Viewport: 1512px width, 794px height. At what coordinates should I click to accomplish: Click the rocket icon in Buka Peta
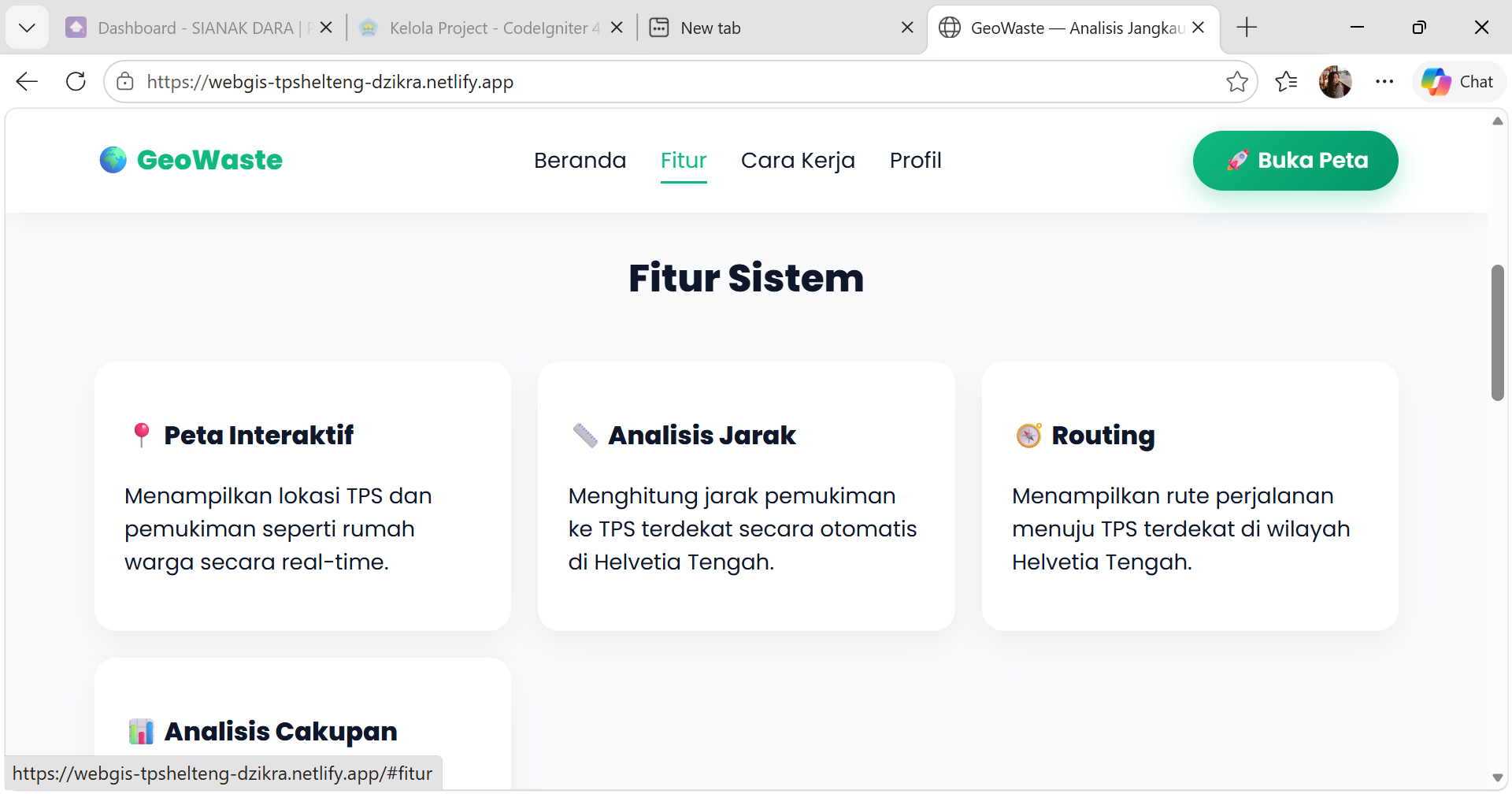pos(1238,161)
